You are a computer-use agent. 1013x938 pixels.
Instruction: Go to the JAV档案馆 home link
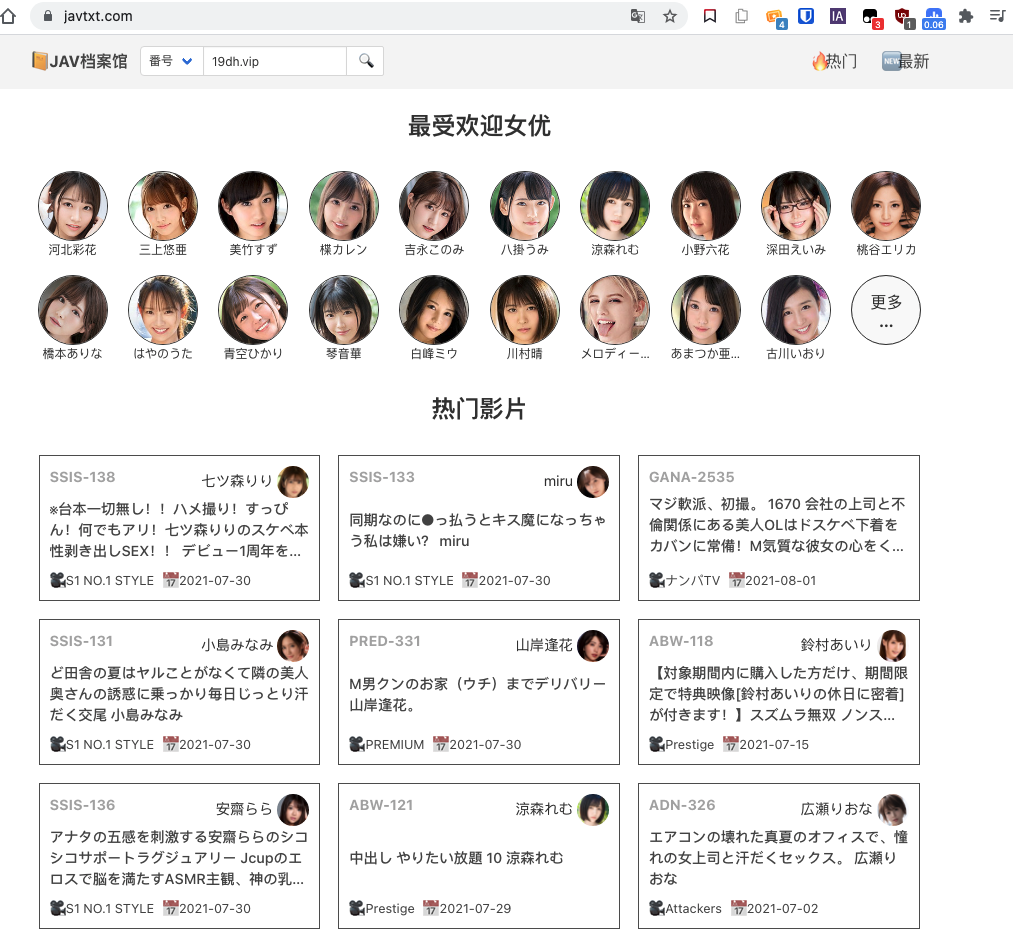[x=80, y=61]
